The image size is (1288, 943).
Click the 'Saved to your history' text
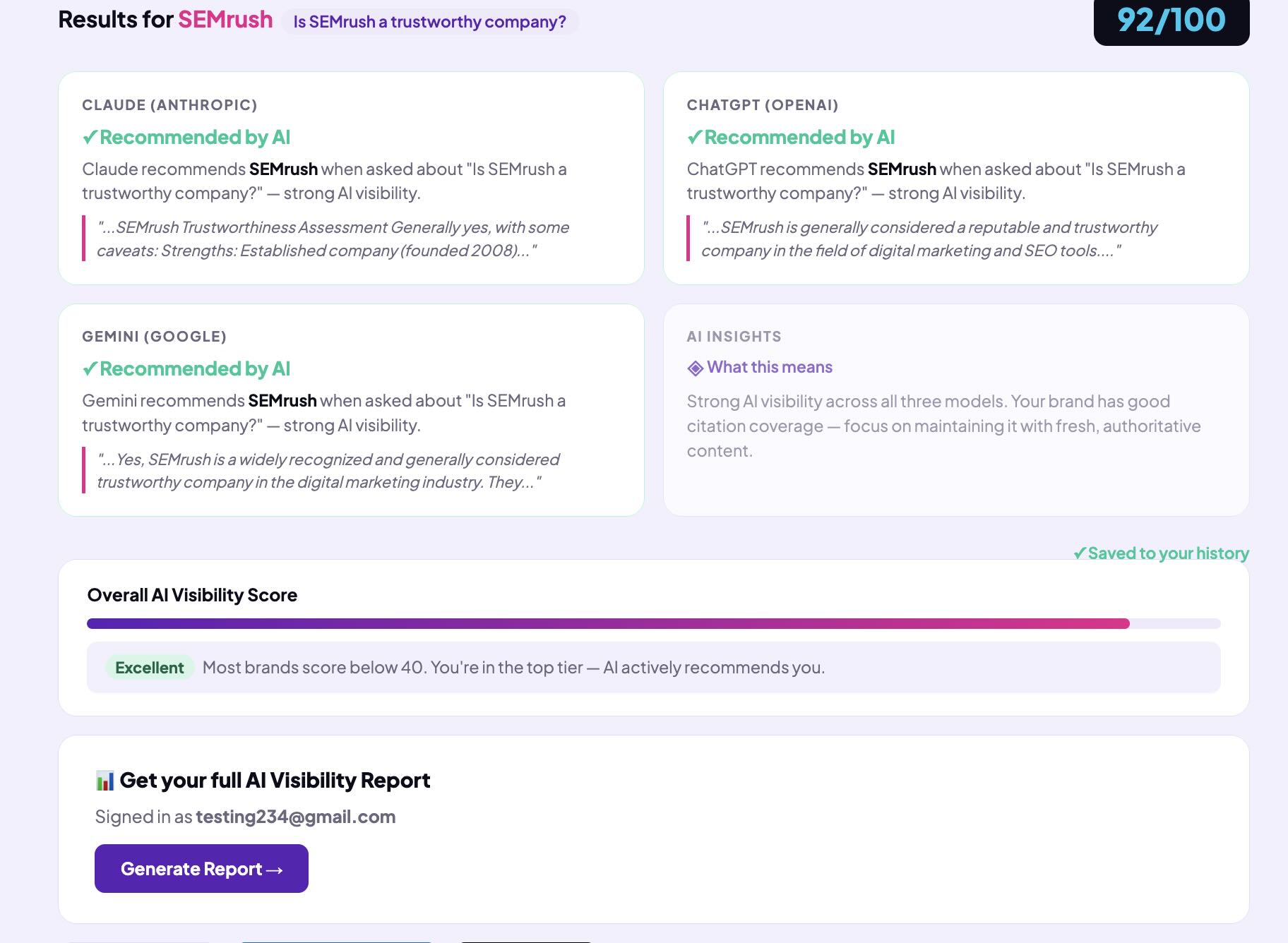coord(1169,553)
